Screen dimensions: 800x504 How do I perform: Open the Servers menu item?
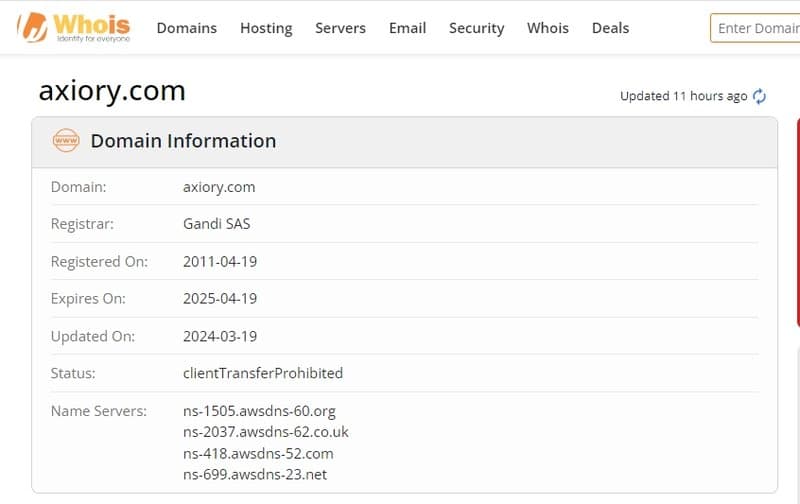pyautogui.click(x=340, y=28)
